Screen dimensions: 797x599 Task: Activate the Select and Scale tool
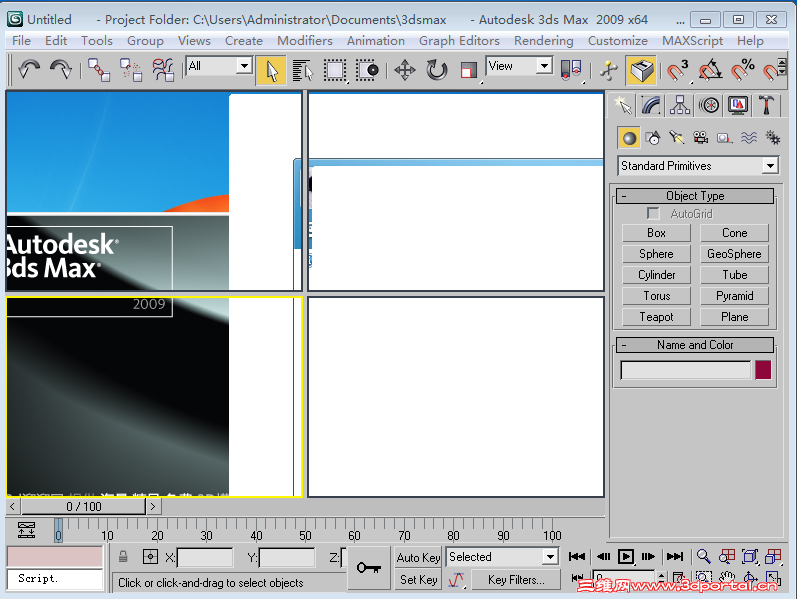click(469, 70)
